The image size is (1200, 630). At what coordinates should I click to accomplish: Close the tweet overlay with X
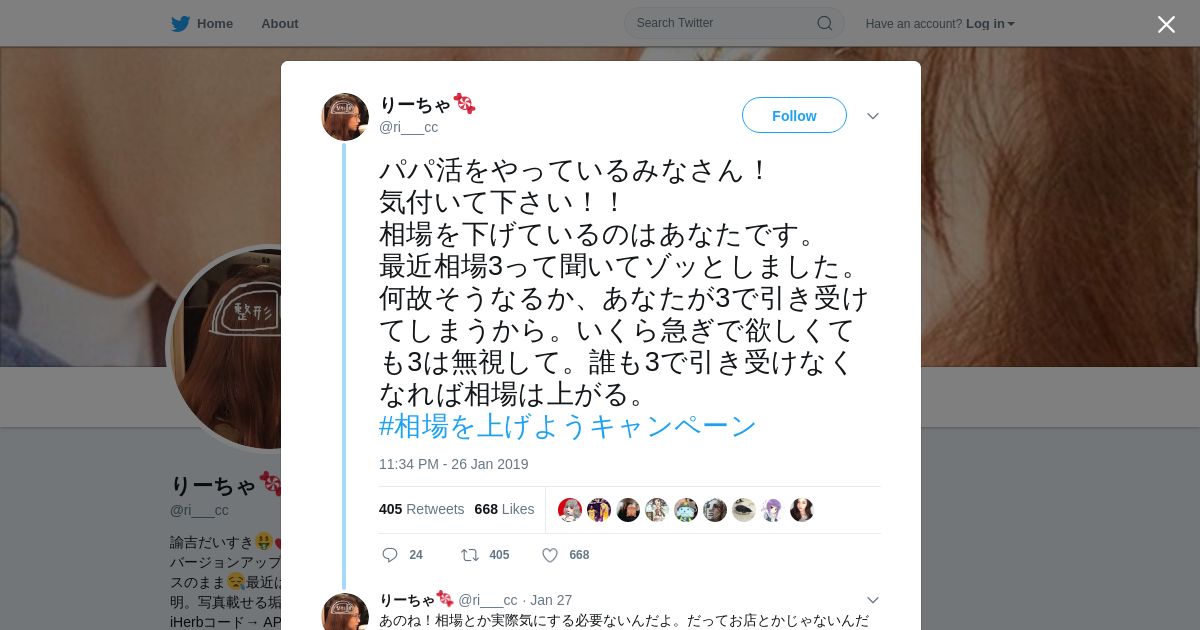[x=1166, y=24]
